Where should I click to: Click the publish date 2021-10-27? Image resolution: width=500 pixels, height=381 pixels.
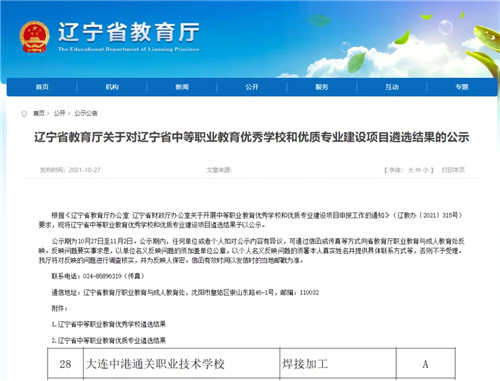(x=84, y=170)
